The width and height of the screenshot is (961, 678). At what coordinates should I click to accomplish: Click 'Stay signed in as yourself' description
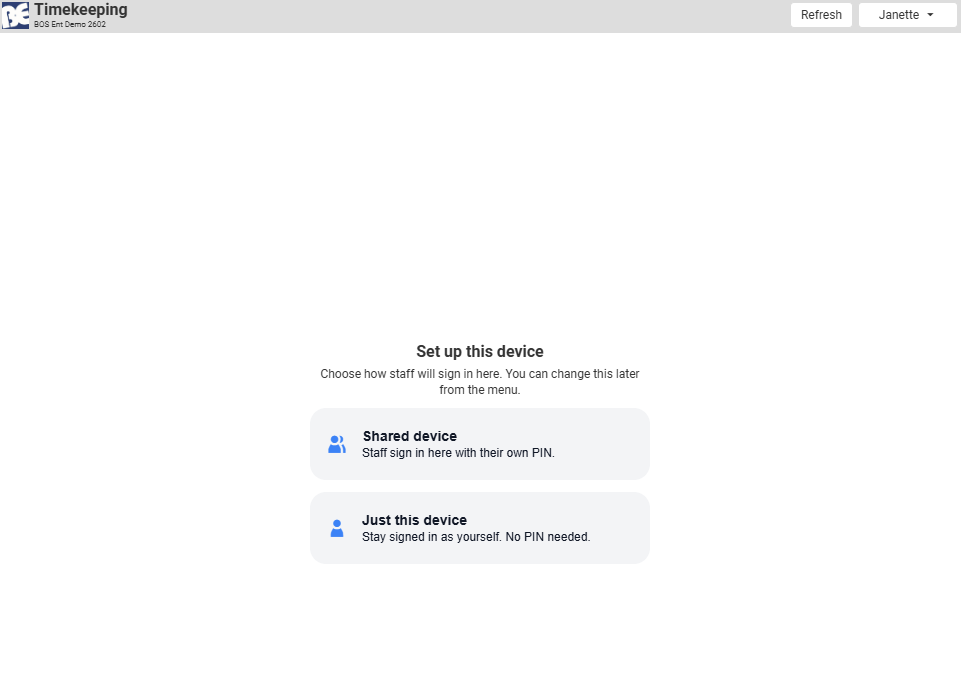(476, 537)
